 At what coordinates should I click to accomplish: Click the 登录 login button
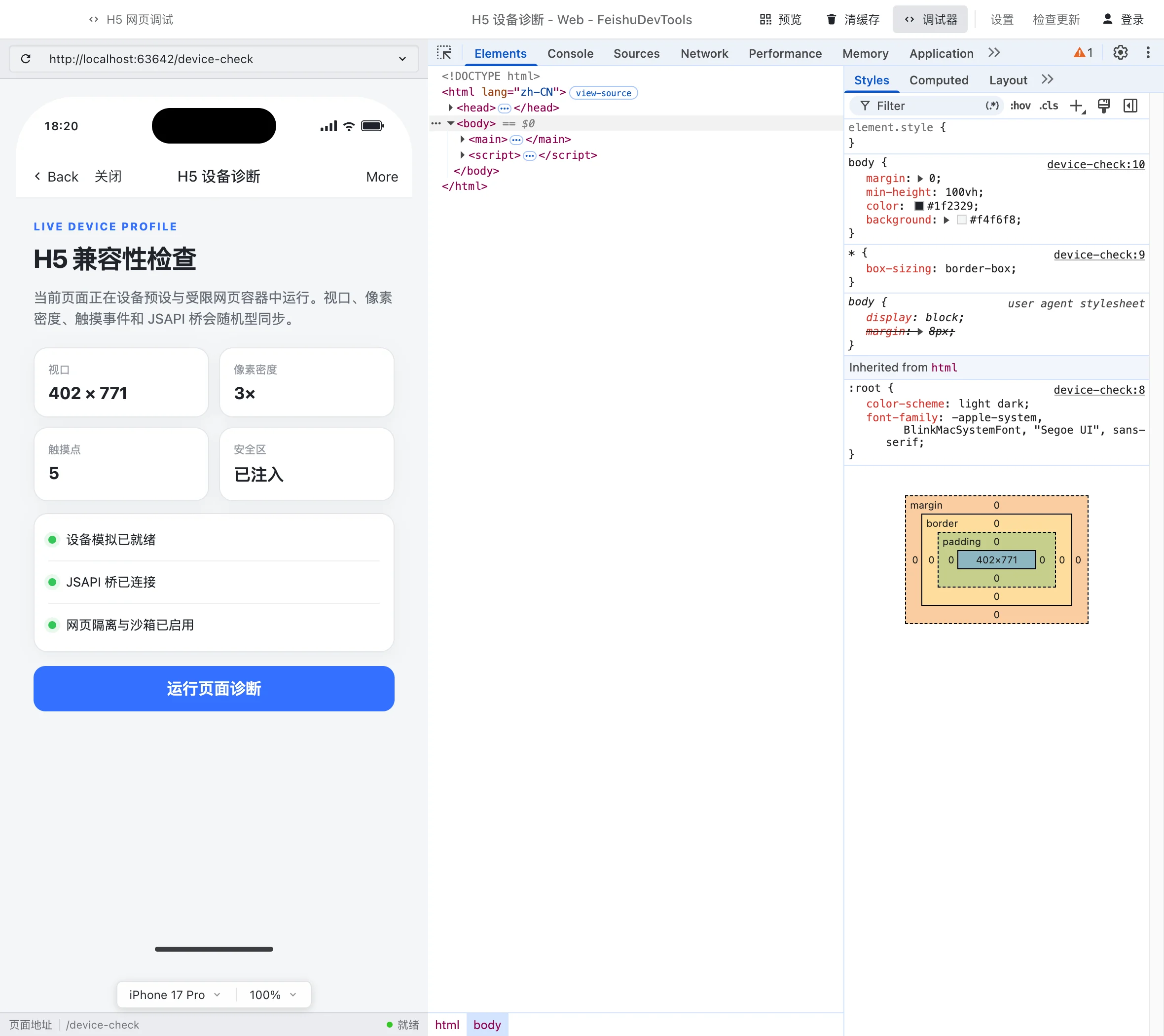1124,19
